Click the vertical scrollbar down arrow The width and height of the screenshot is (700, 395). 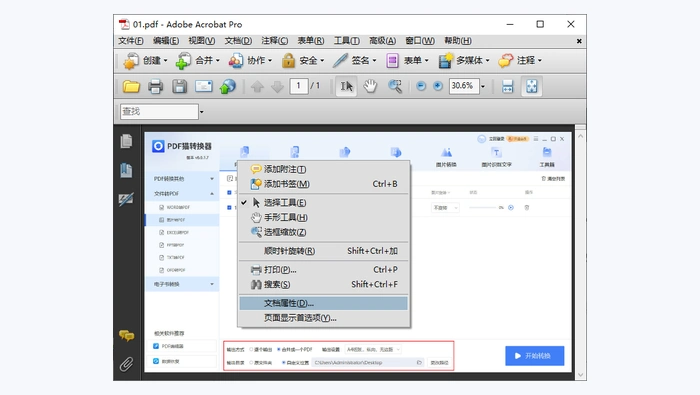[x=580, y=375]
